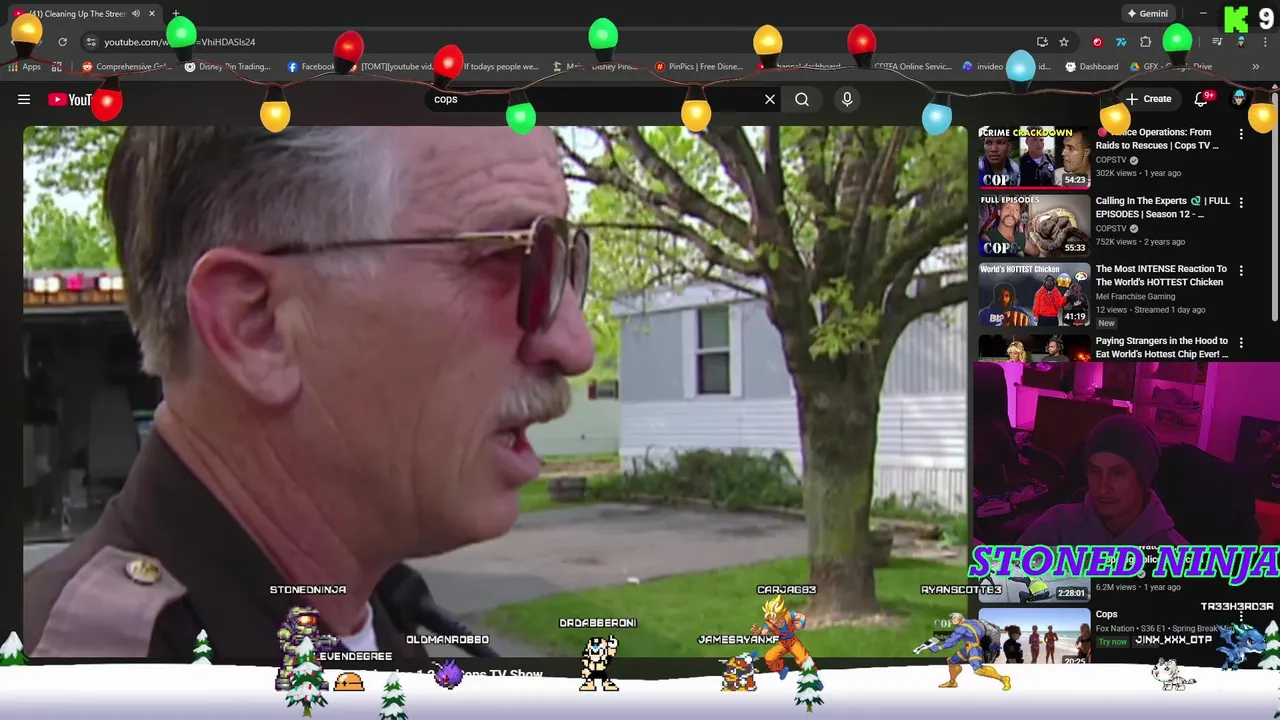Bookmark this tab with the star icon
Screen dimensions: 1280x720
[x=1064, y=42]
